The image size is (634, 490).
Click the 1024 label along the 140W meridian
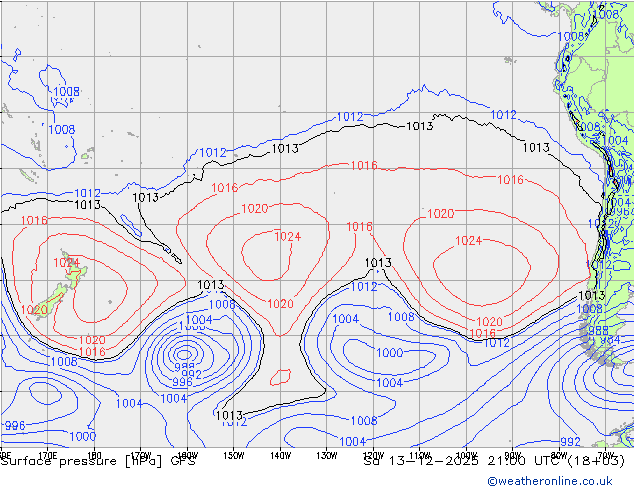pyautogui.click(x=287, y=236)
